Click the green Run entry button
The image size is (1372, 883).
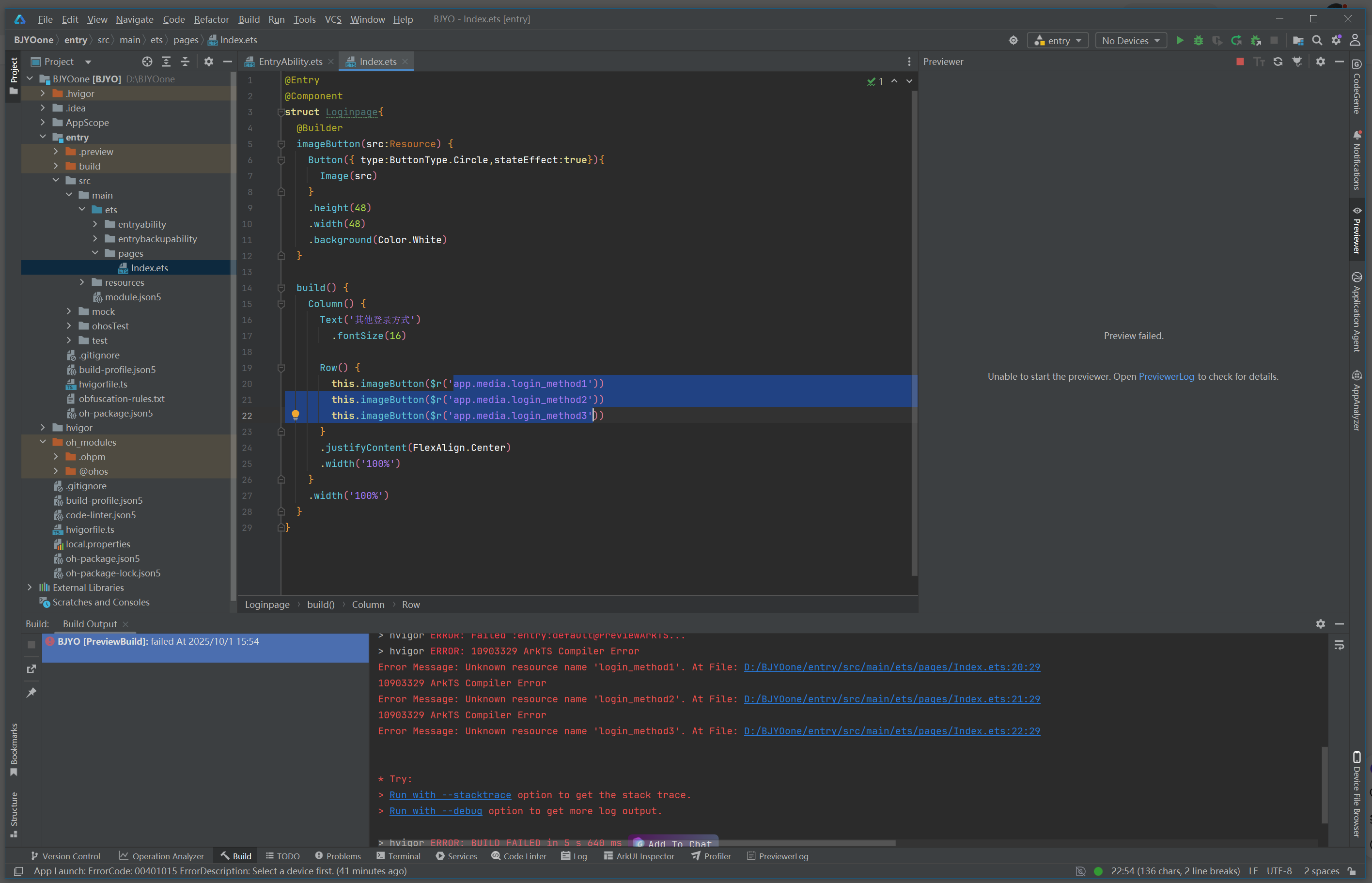click(1179, 41)
